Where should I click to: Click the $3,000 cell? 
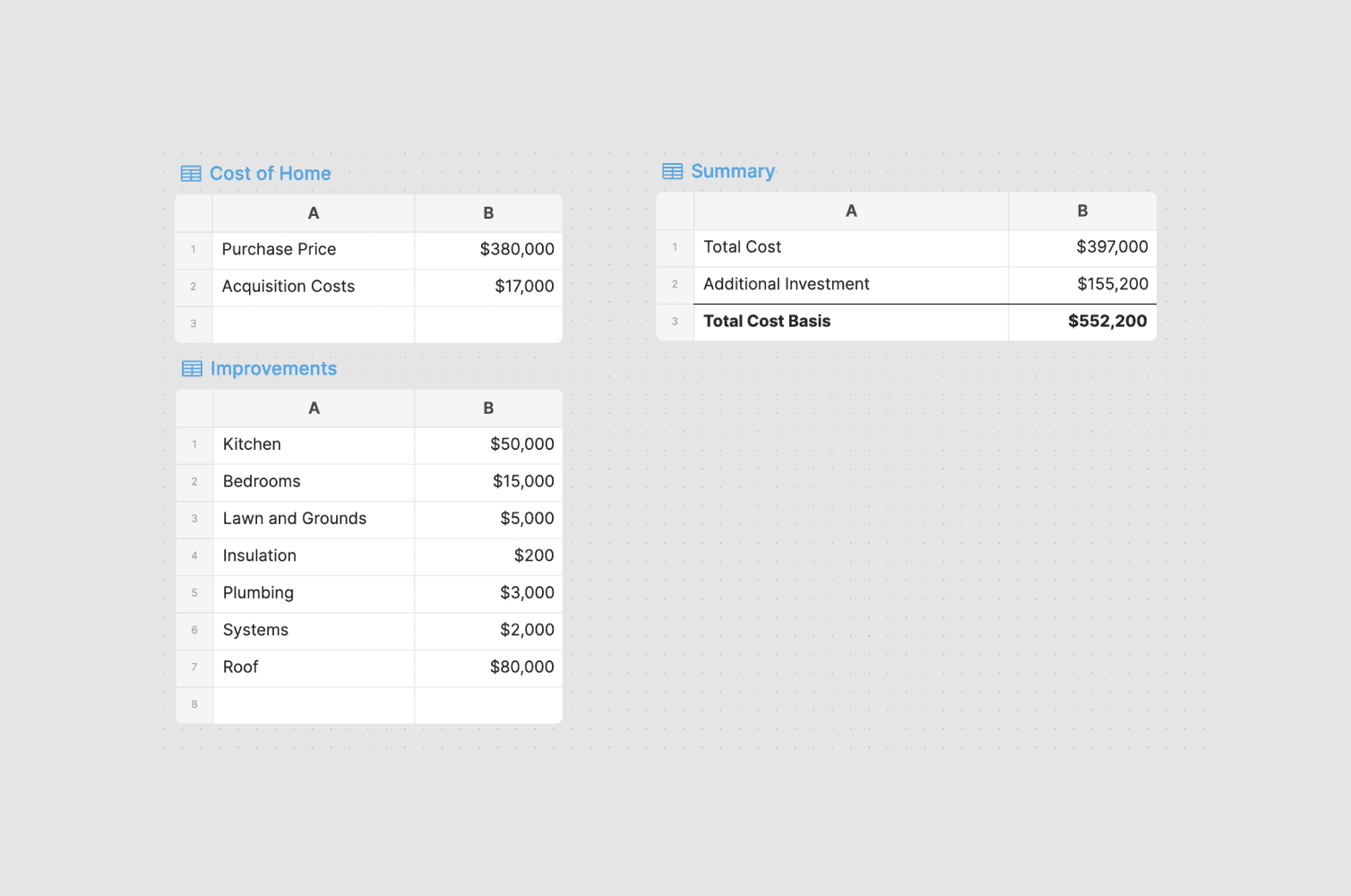pyautogui.click(x=488, y=594)
